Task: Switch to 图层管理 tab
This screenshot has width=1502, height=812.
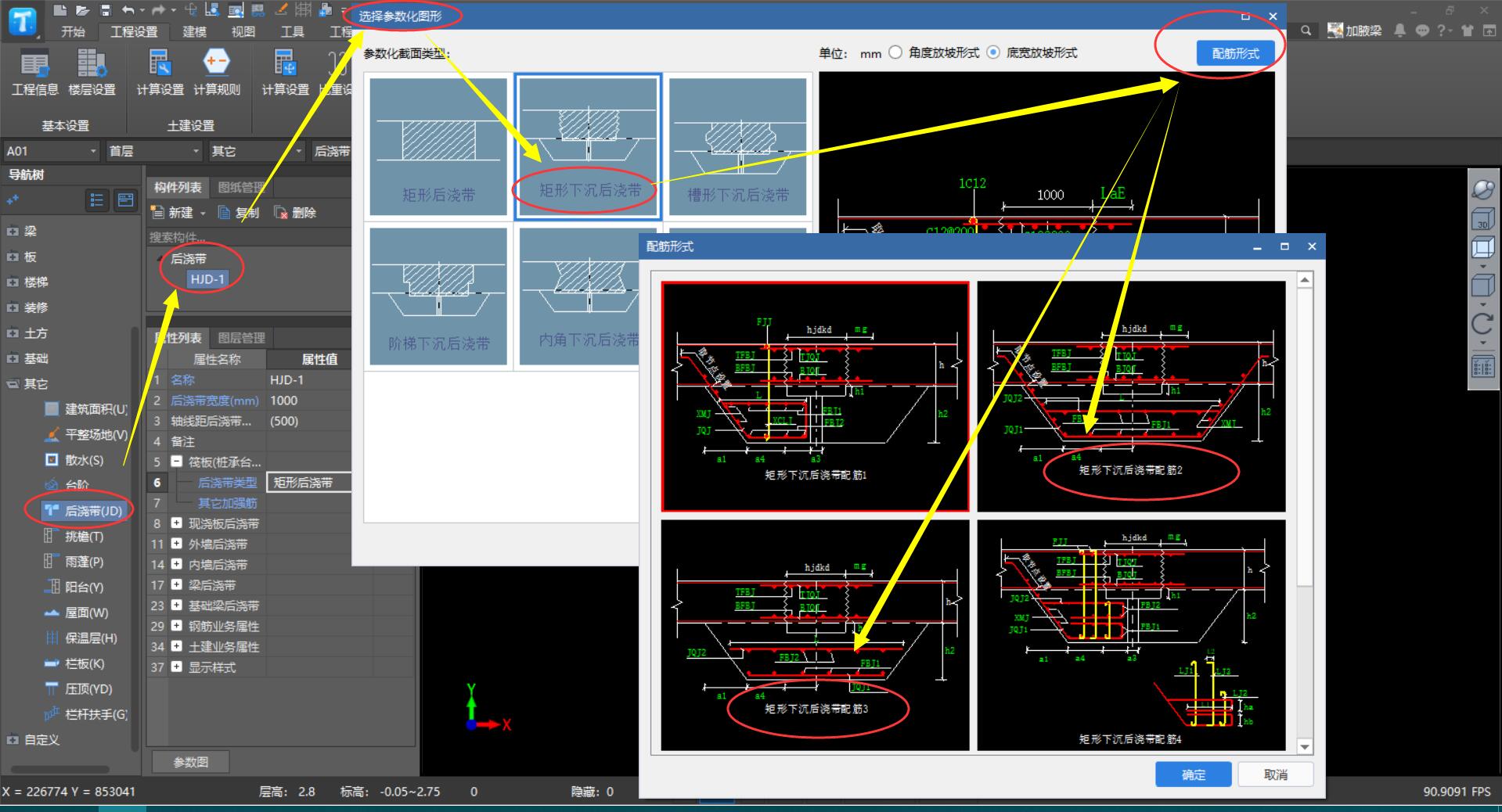Action: (241, 338)
